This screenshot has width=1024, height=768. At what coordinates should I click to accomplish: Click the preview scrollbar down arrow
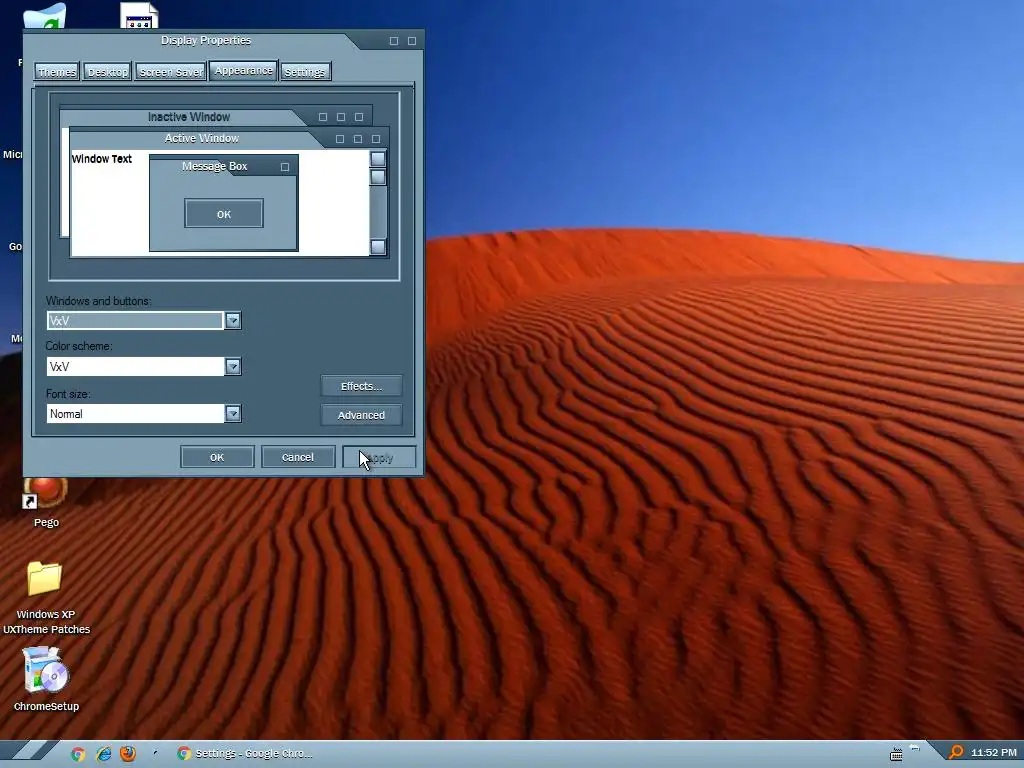(377, 246)
